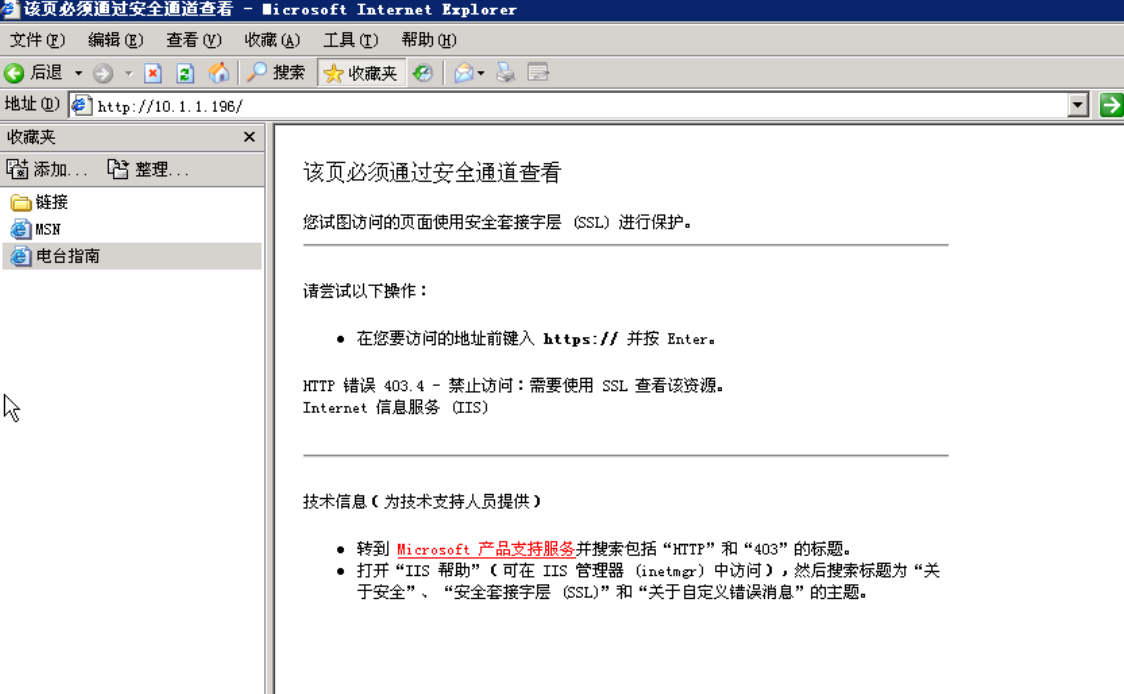Click the 请尝试以下操作 text
Viewport: 1124px width, 694px height.
[x=365, y=291]
